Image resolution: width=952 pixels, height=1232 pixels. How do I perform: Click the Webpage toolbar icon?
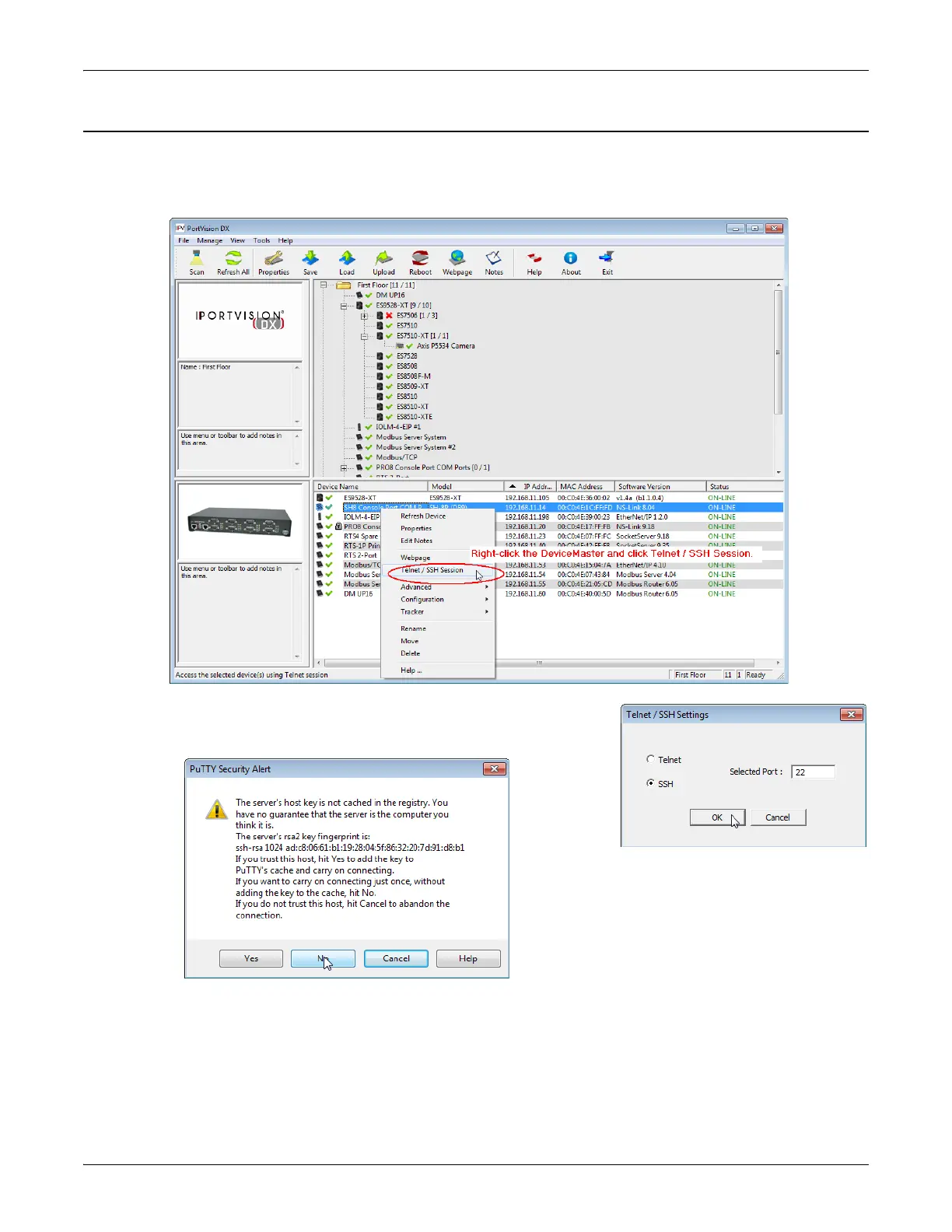tap(457, 257)
